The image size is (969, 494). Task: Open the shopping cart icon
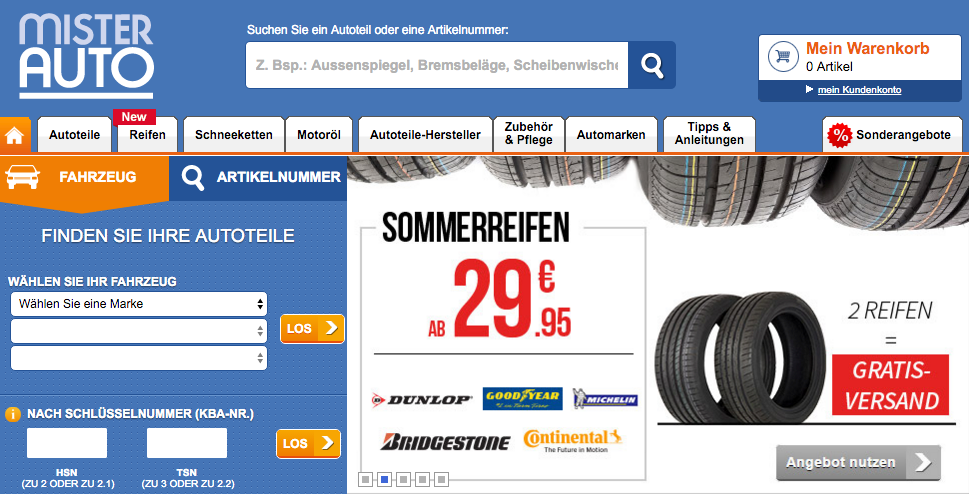tap(783, 57)
